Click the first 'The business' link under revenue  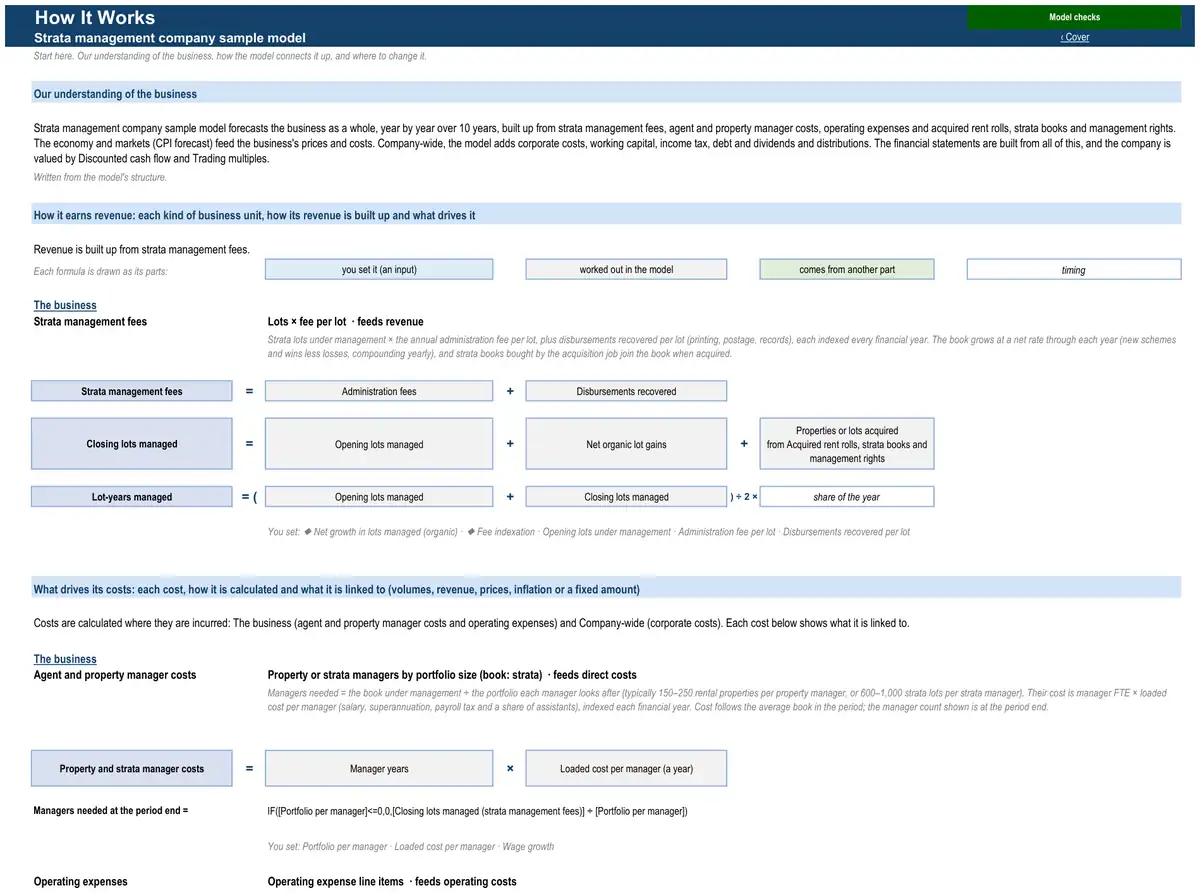65,305
